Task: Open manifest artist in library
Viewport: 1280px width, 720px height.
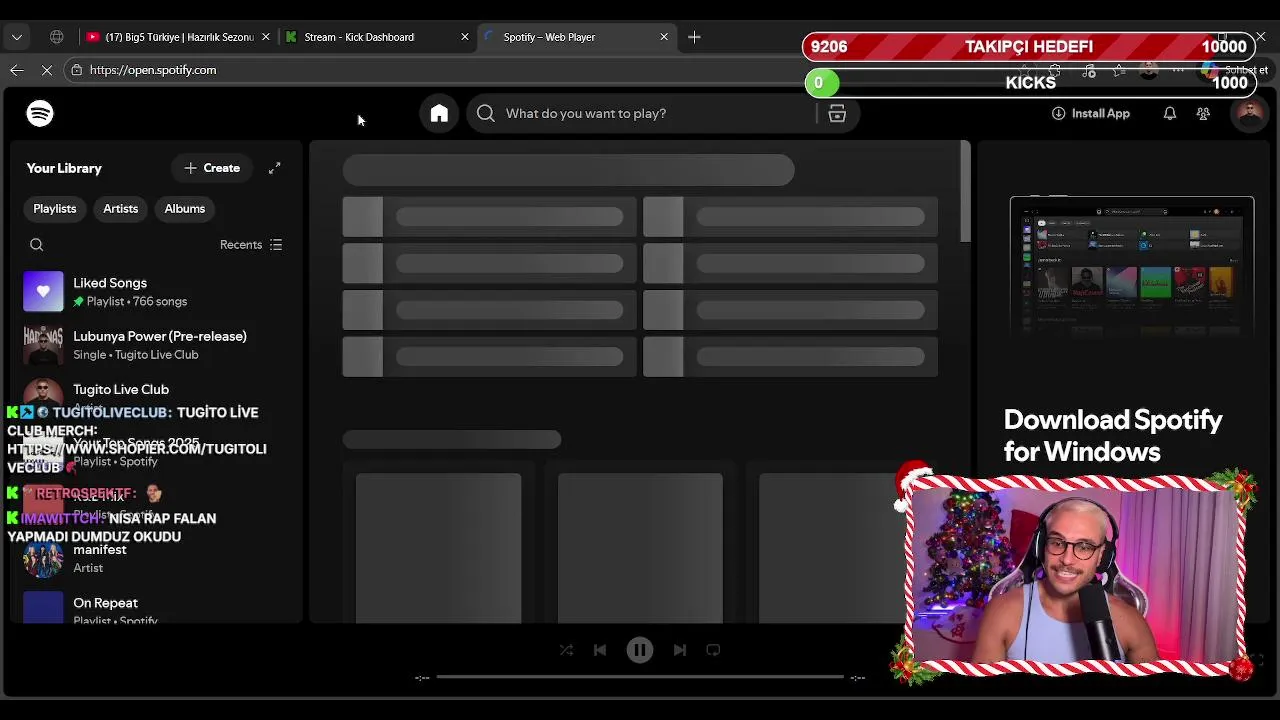Action: point(155,558)
